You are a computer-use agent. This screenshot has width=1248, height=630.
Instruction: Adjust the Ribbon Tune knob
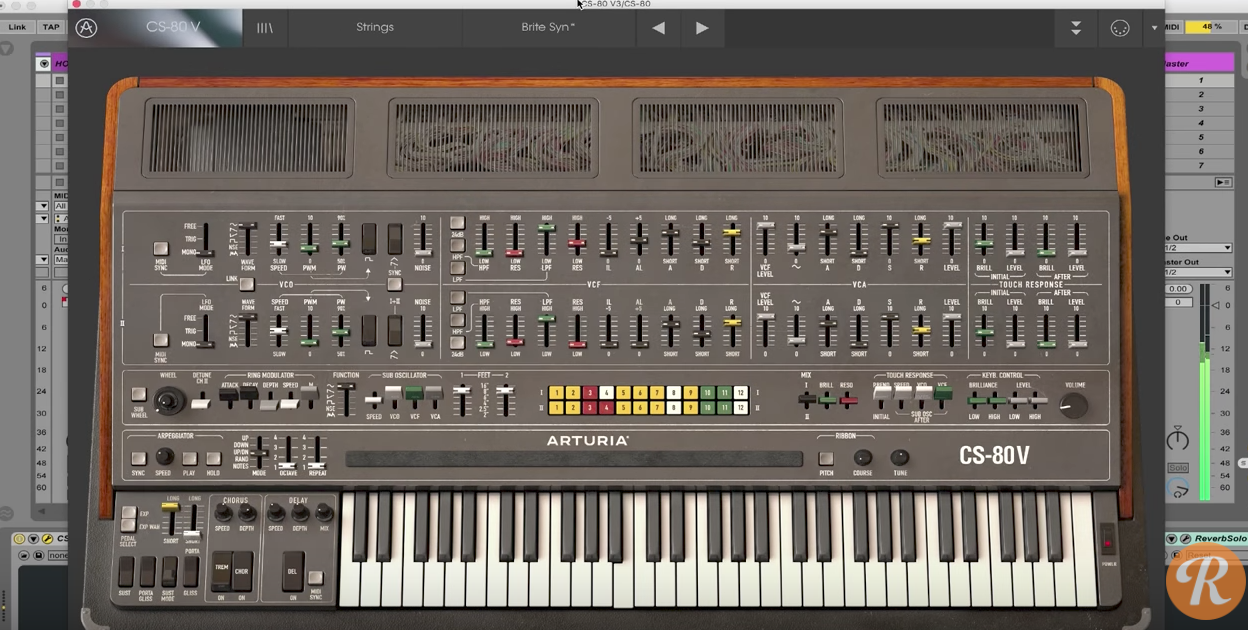900,458
